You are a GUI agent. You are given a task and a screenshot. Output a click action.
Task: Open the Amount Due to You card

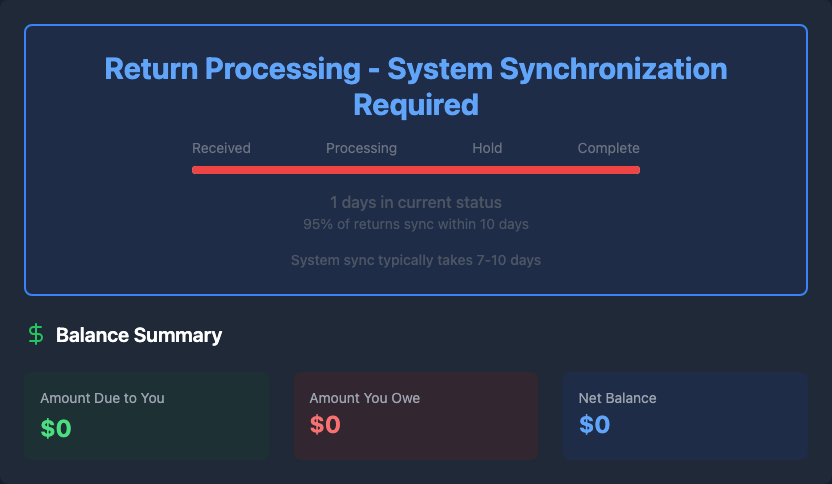tap(146, 415)
